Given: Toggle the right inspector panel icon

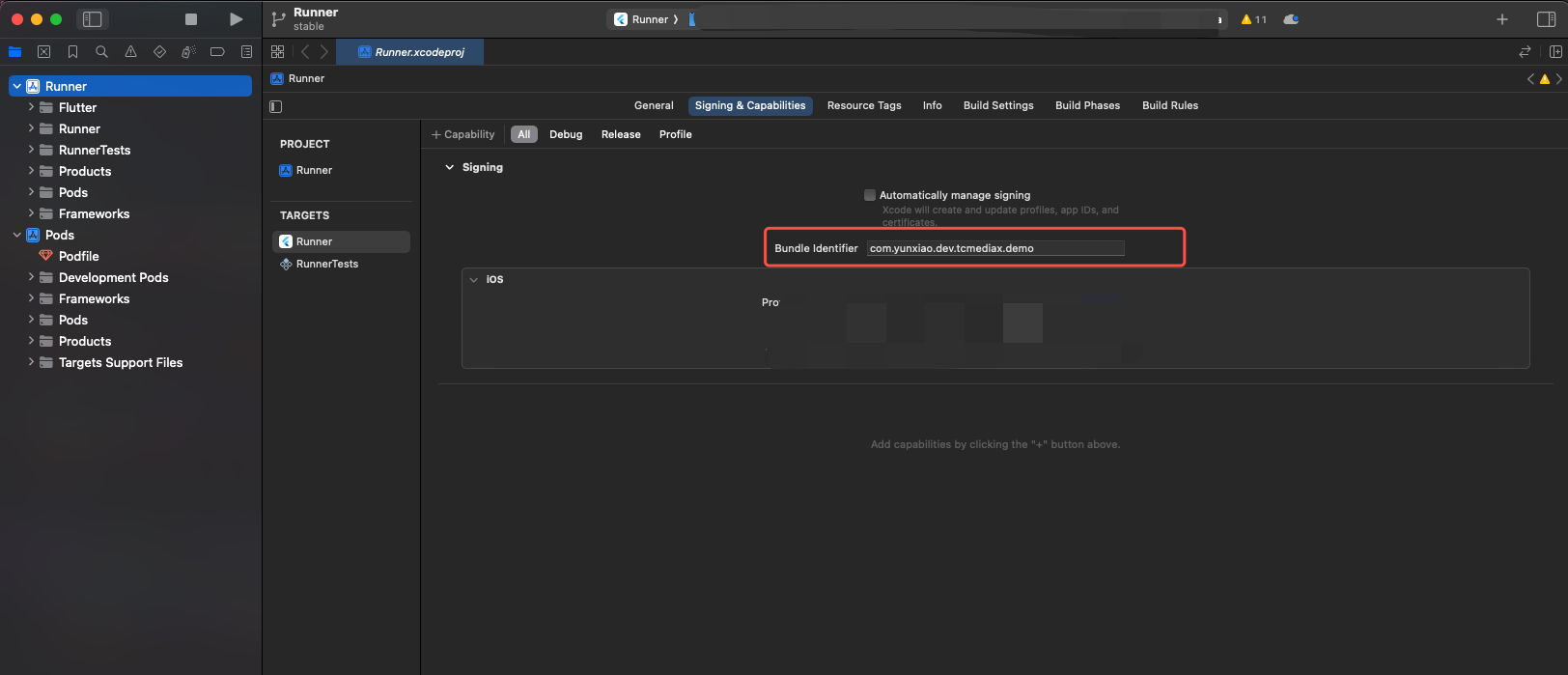Looking at the screenshot, I should click(x=1546, y=19).
